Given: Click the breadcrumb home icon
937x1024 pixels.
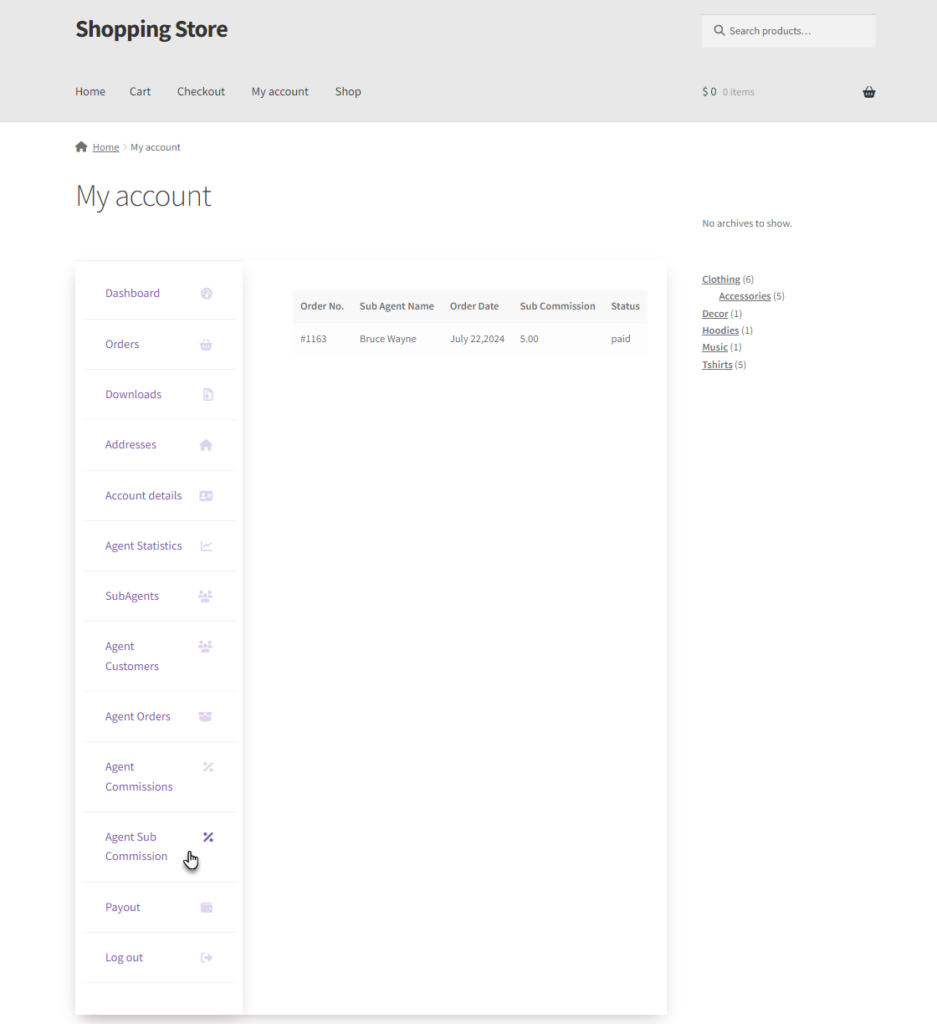Looking at the screenshot, I should click(x=81, y=146).
